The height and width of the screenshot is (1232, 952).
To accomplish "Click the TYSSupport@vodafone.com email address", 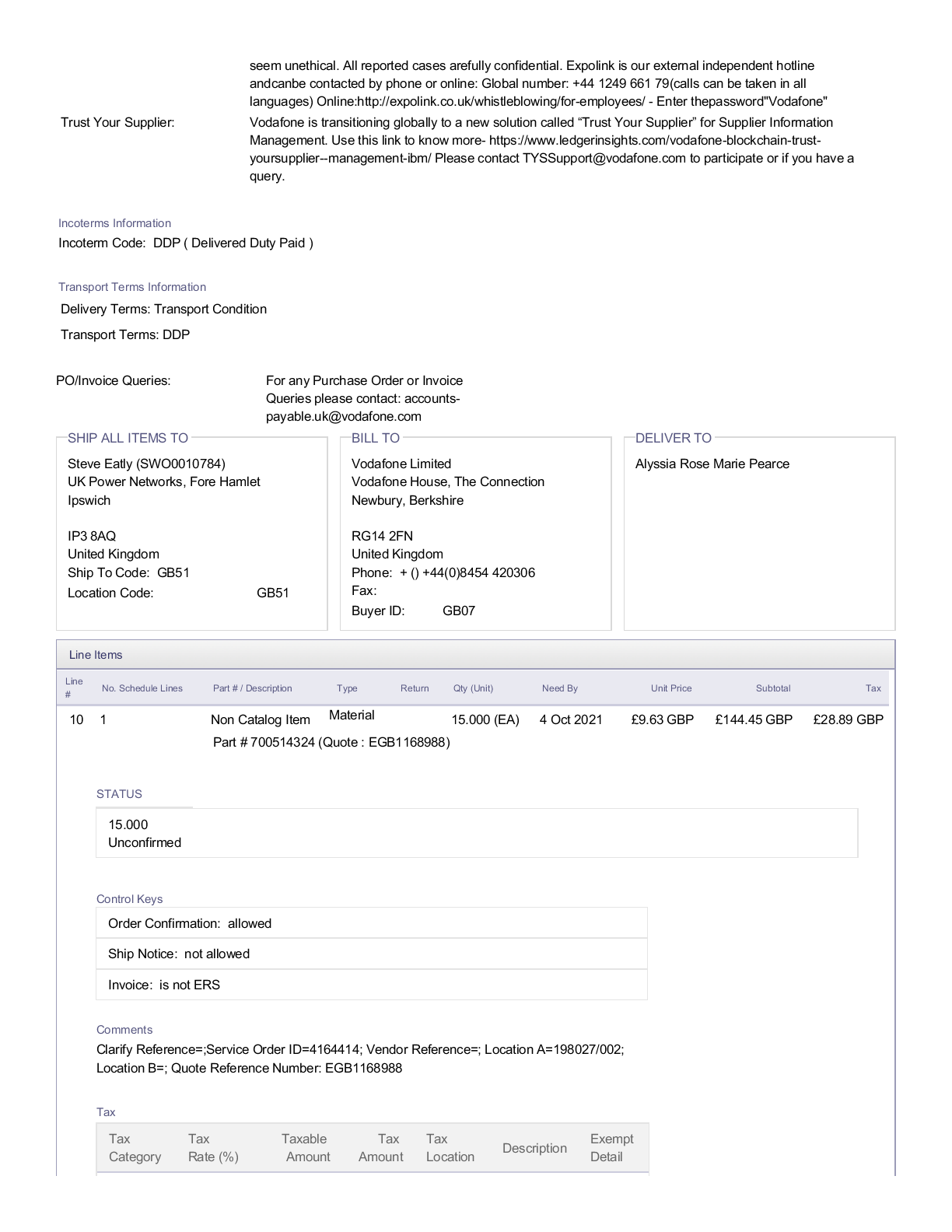I will click(x=604, y=159).
